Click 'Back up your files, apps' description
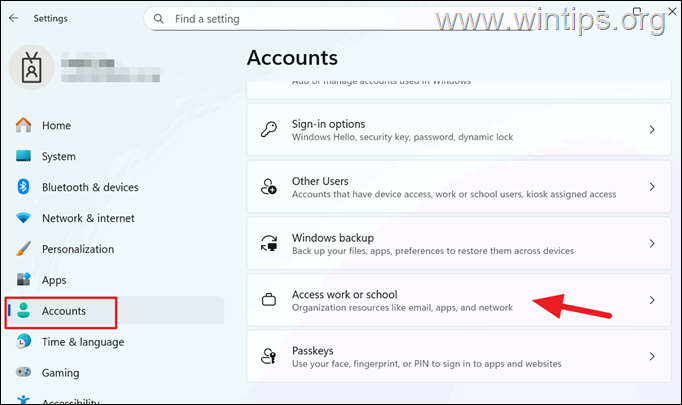The width and height of the screenshot is (682, 405). click(433, 251)
